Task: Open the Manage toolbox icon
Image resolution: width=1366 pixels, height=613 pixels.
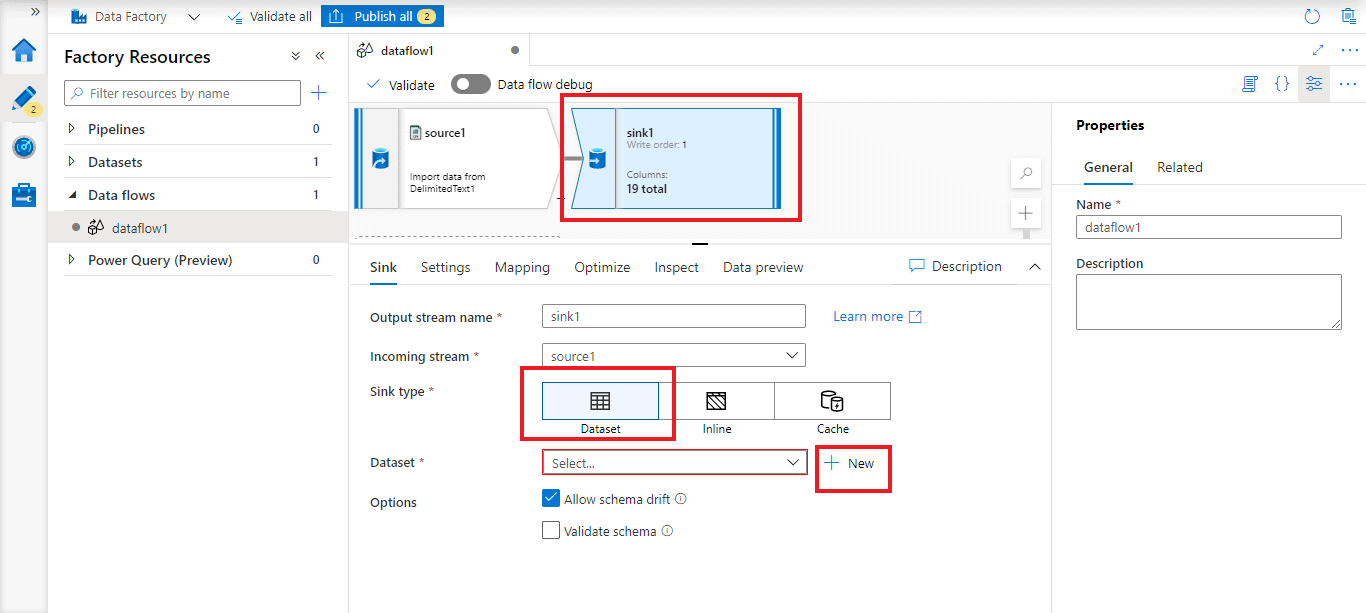Action: [x=24, y=195]
